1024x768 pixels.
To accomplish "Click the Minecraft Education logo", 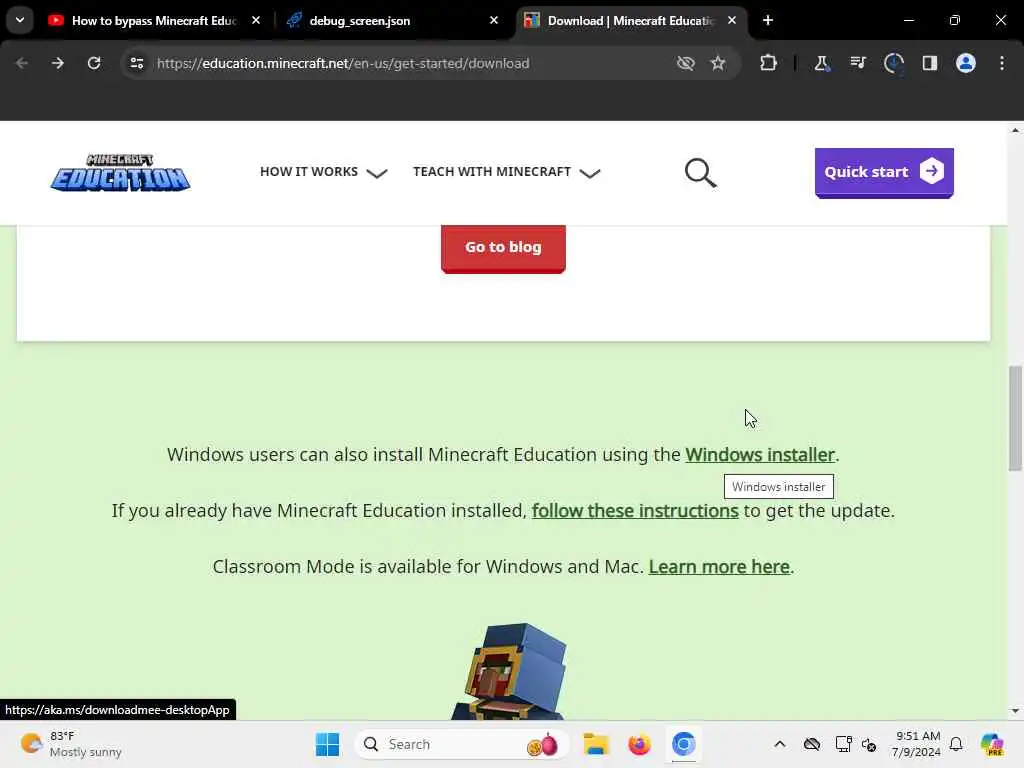I will (120, 172).
